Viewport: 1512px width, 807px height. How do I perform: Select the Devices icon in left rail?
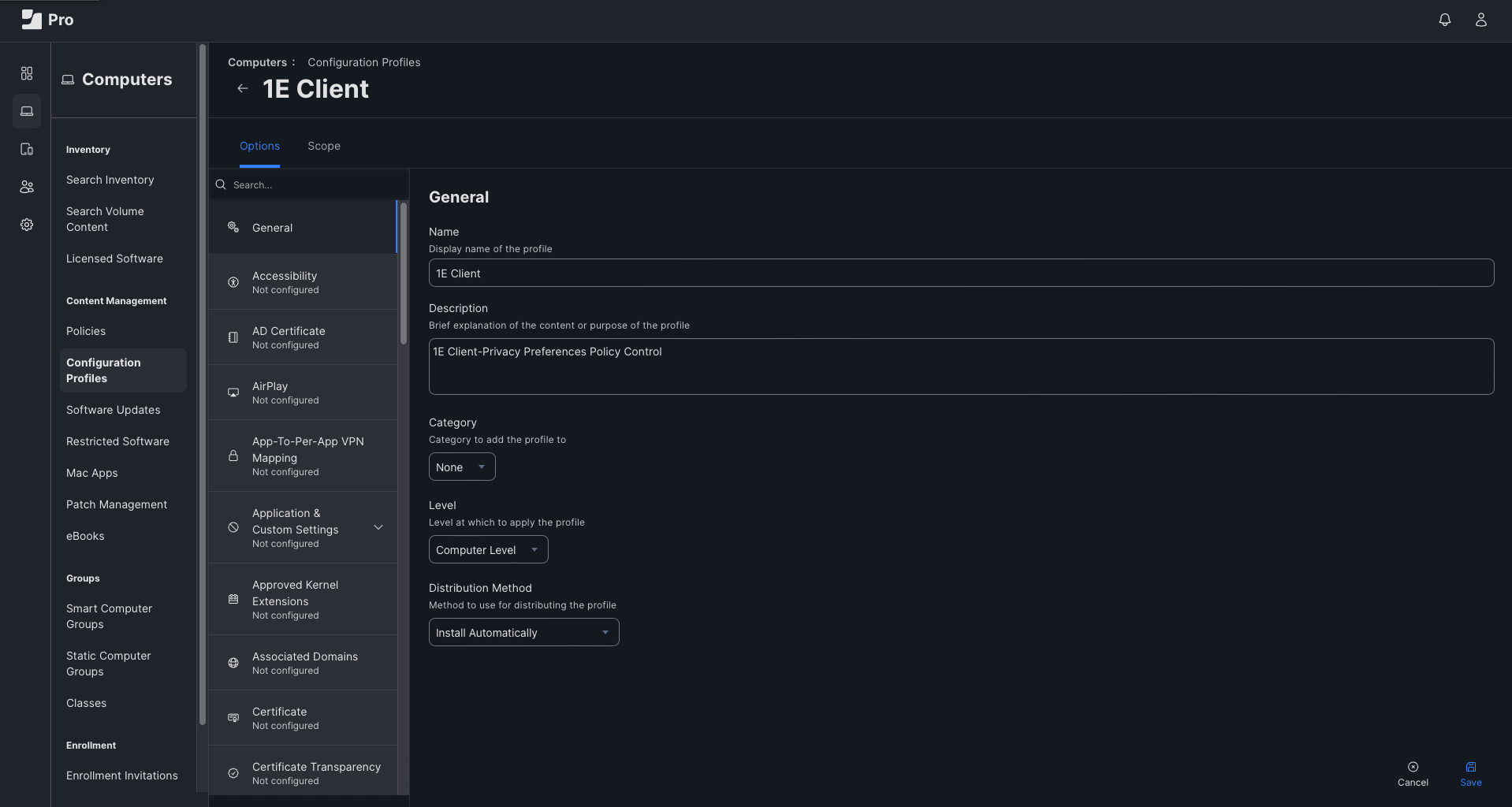coord(27,149)
